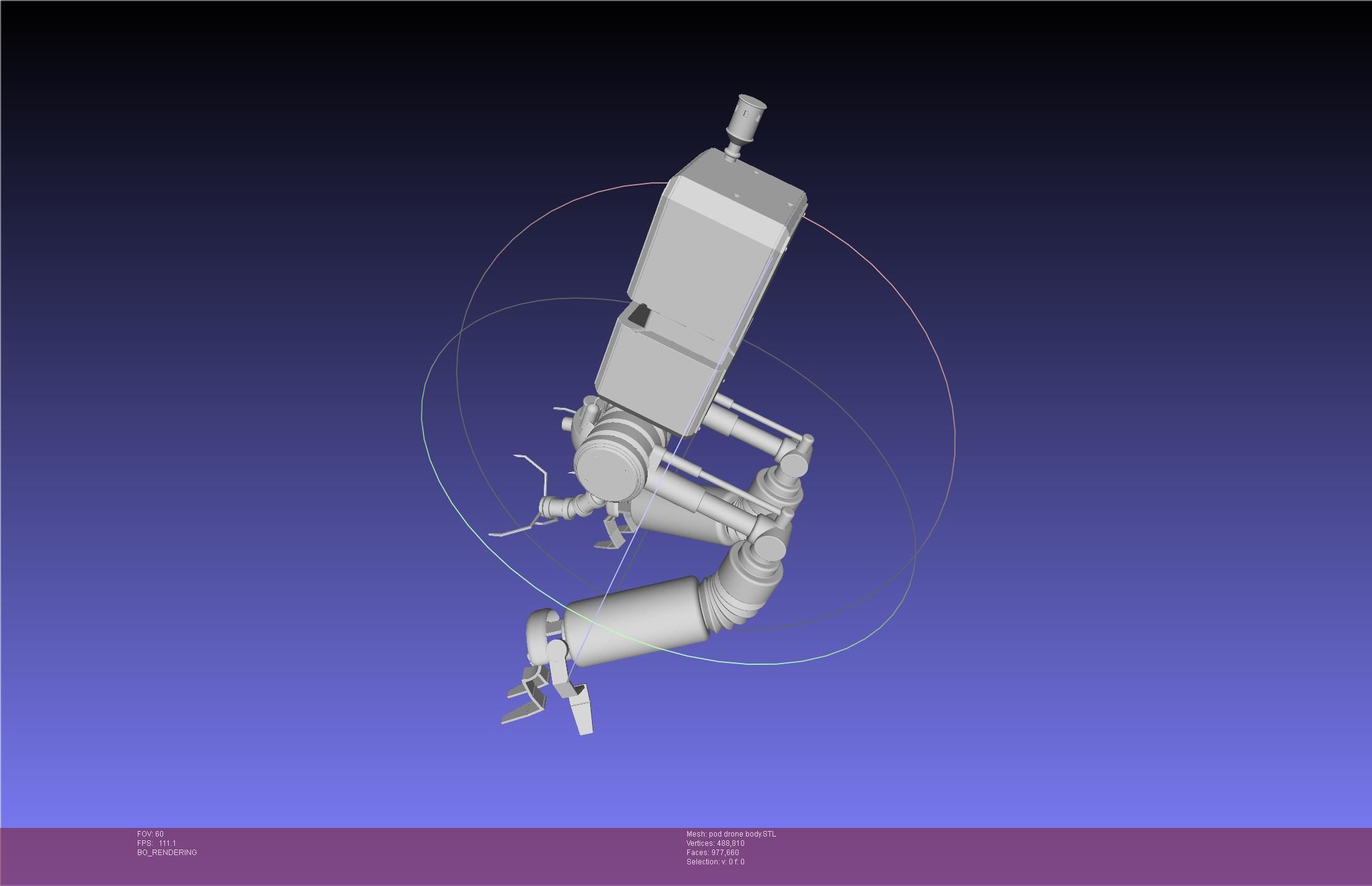Click the FPS 111.1 readout text
The width and height of the screenshot is (1372, 886).
pos(156,843)
